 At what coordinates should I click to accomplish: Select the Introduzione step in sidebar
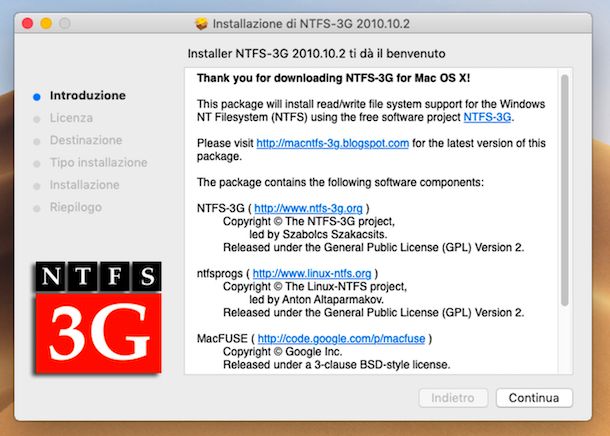click(88, 96)
